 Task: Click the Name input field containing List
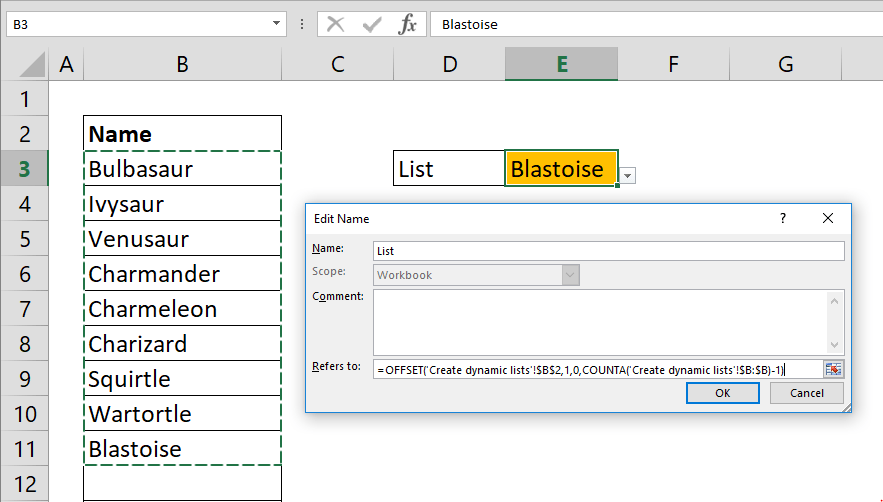tap(608, 251)
